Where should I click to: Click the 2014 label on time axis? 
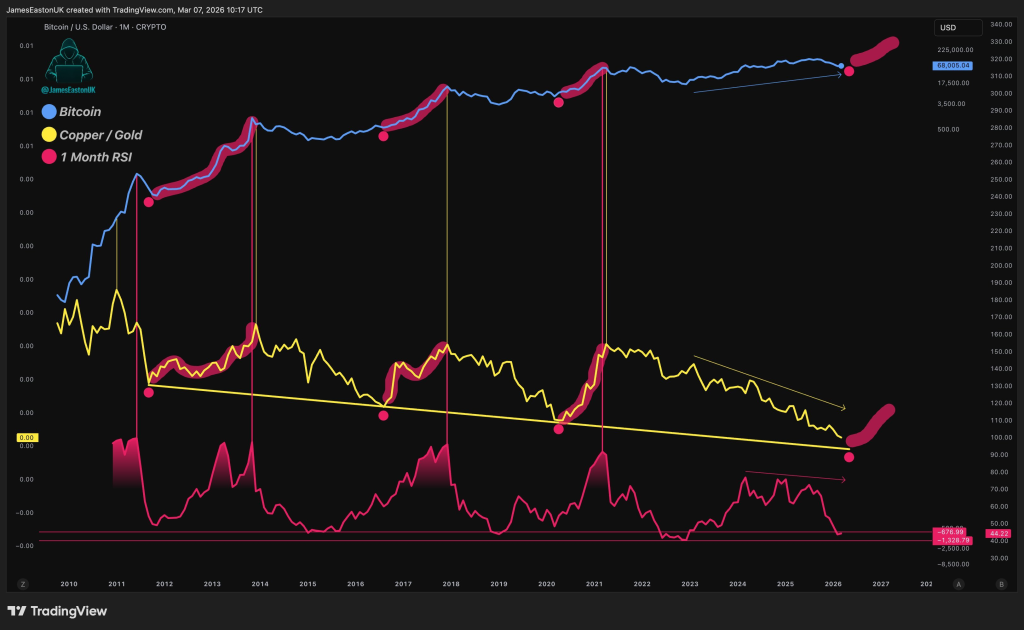tap(259, 583)
